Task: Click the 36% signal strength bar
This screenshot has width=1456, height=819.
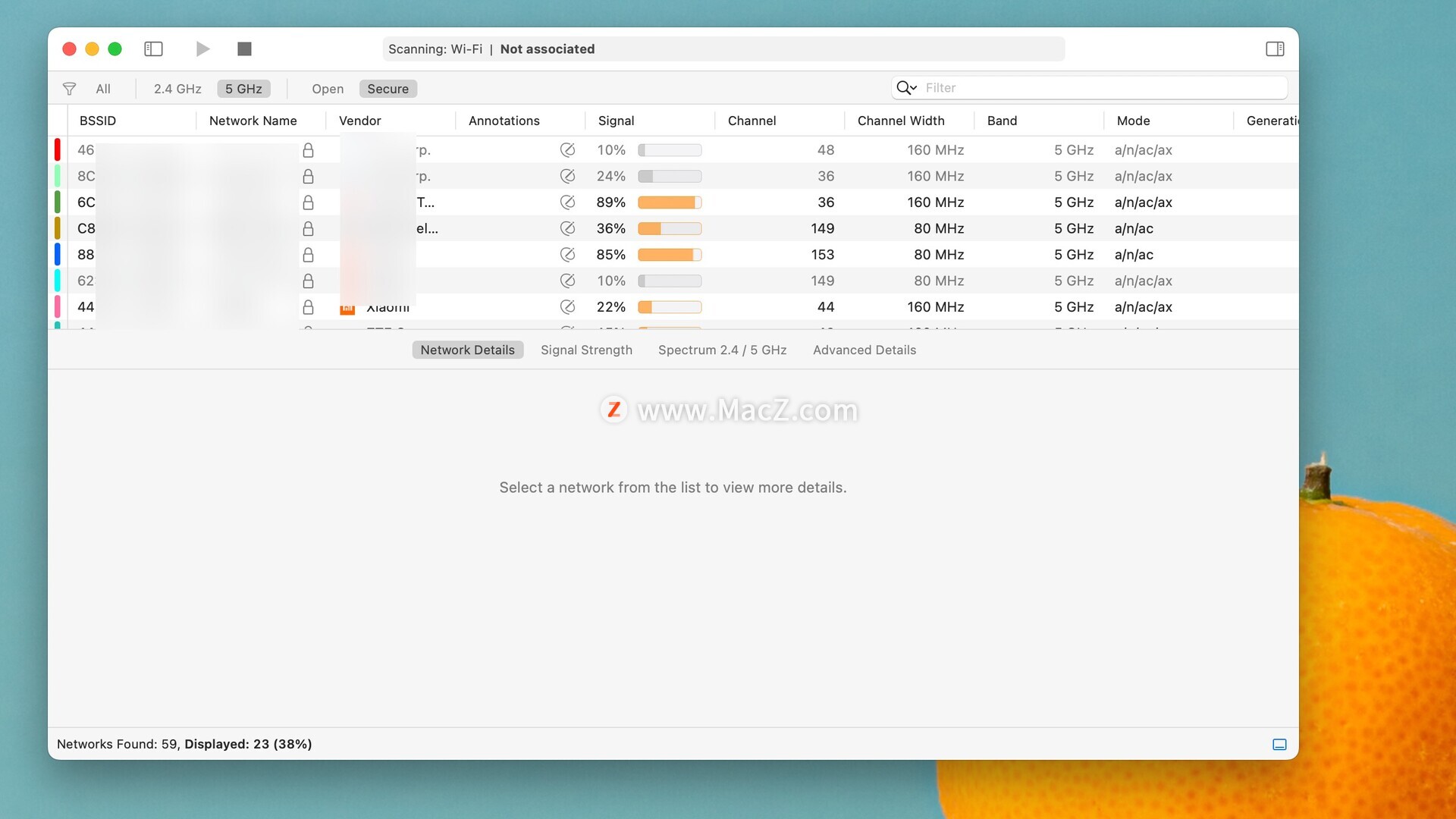Action: point(670,228)
